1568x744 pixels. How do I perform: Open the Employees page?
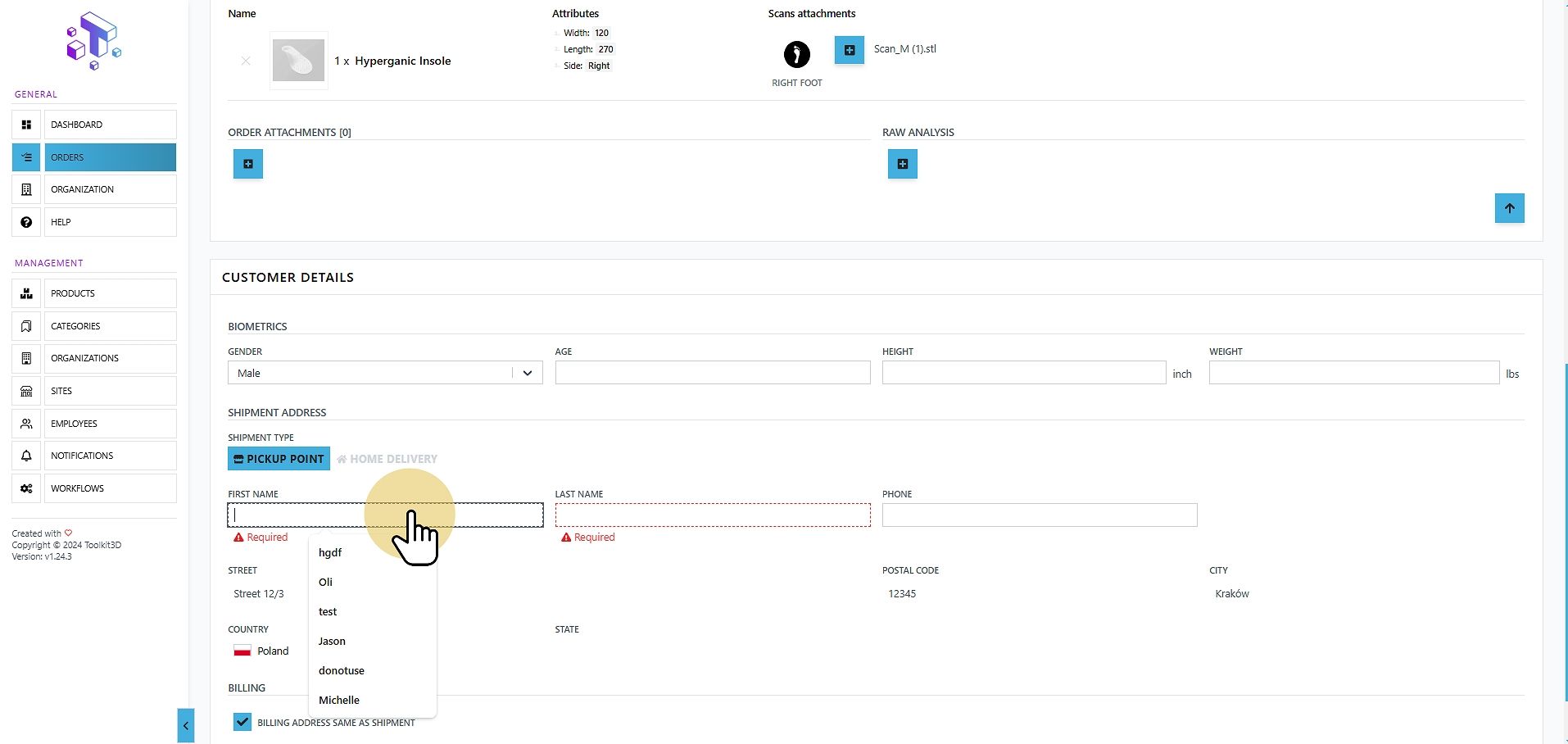110,424
